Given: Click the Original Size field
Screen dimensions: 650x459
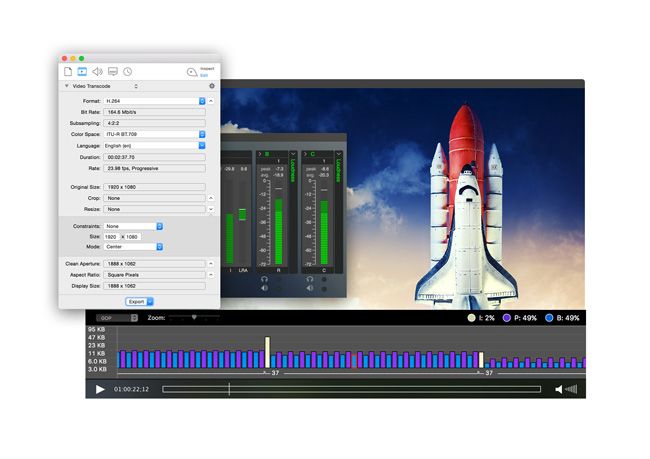Looking at the screenshot, I should click(x=154, y=187).
